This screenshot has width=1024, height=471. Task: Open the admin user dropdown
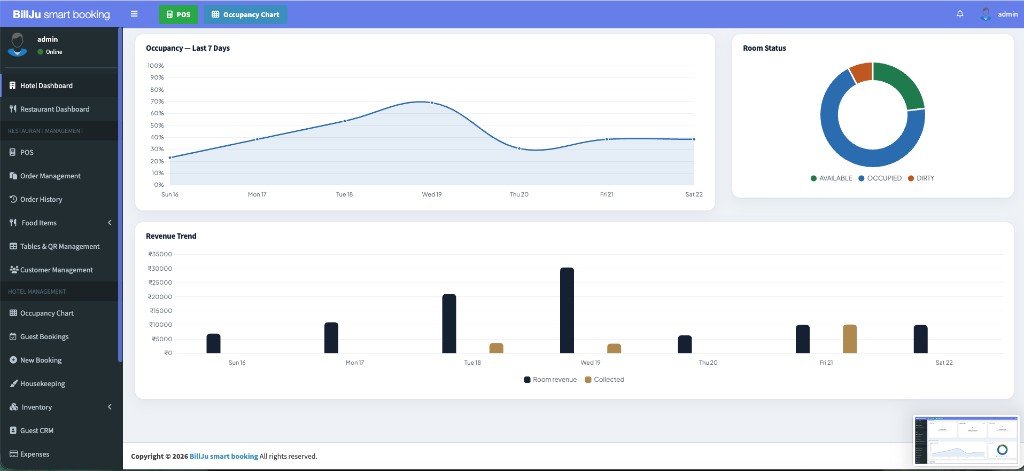999,14
